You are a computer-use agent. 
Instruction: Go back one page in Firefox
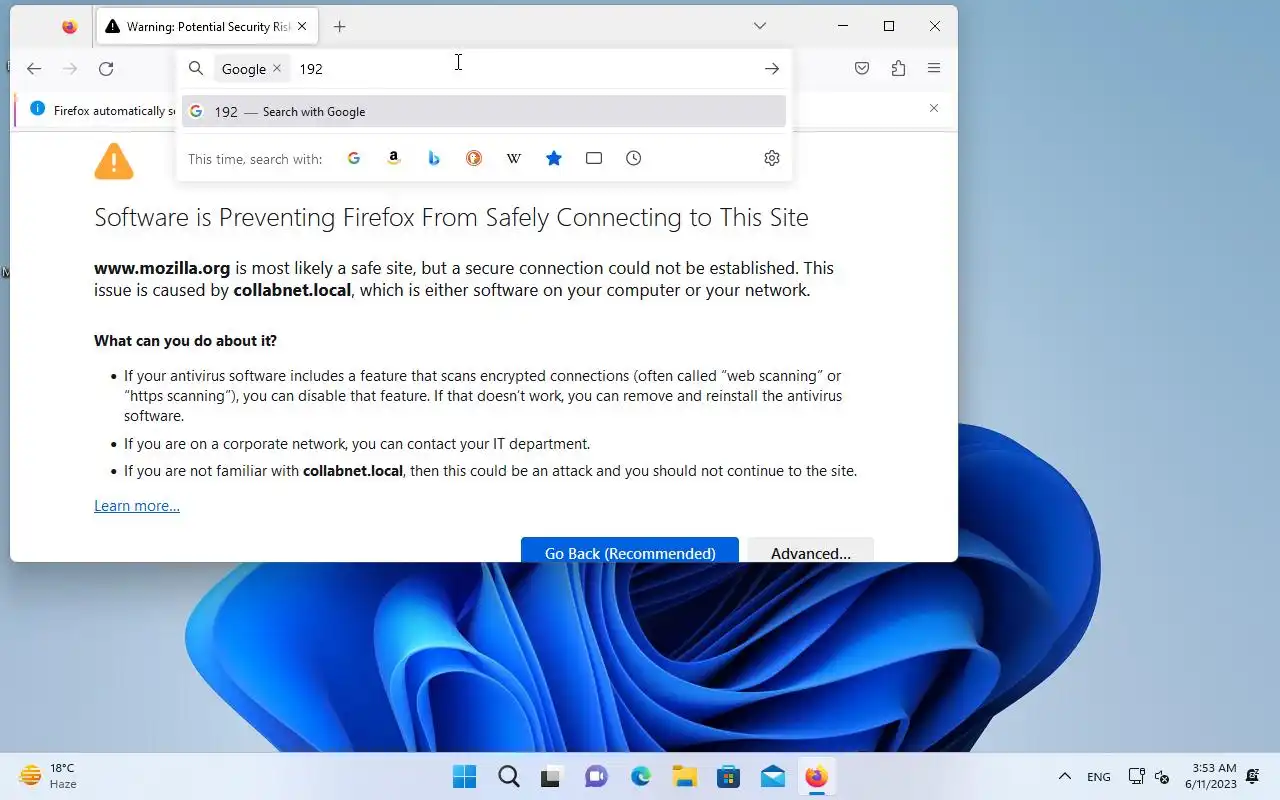34,69
